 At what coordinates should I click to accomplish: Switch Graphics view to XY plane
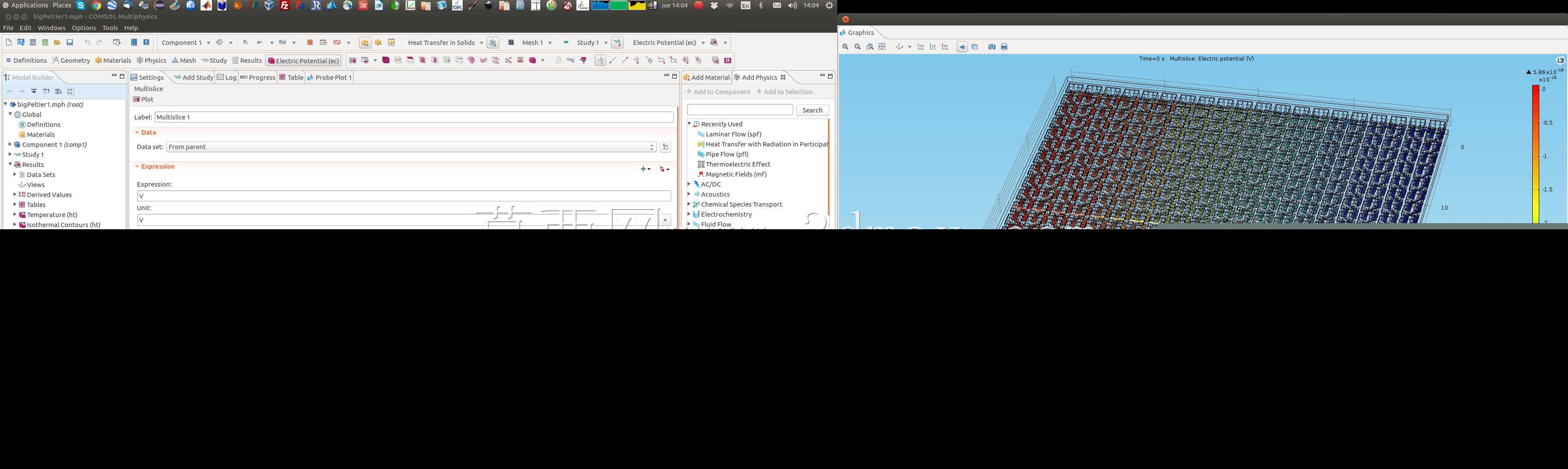[920, 47]
